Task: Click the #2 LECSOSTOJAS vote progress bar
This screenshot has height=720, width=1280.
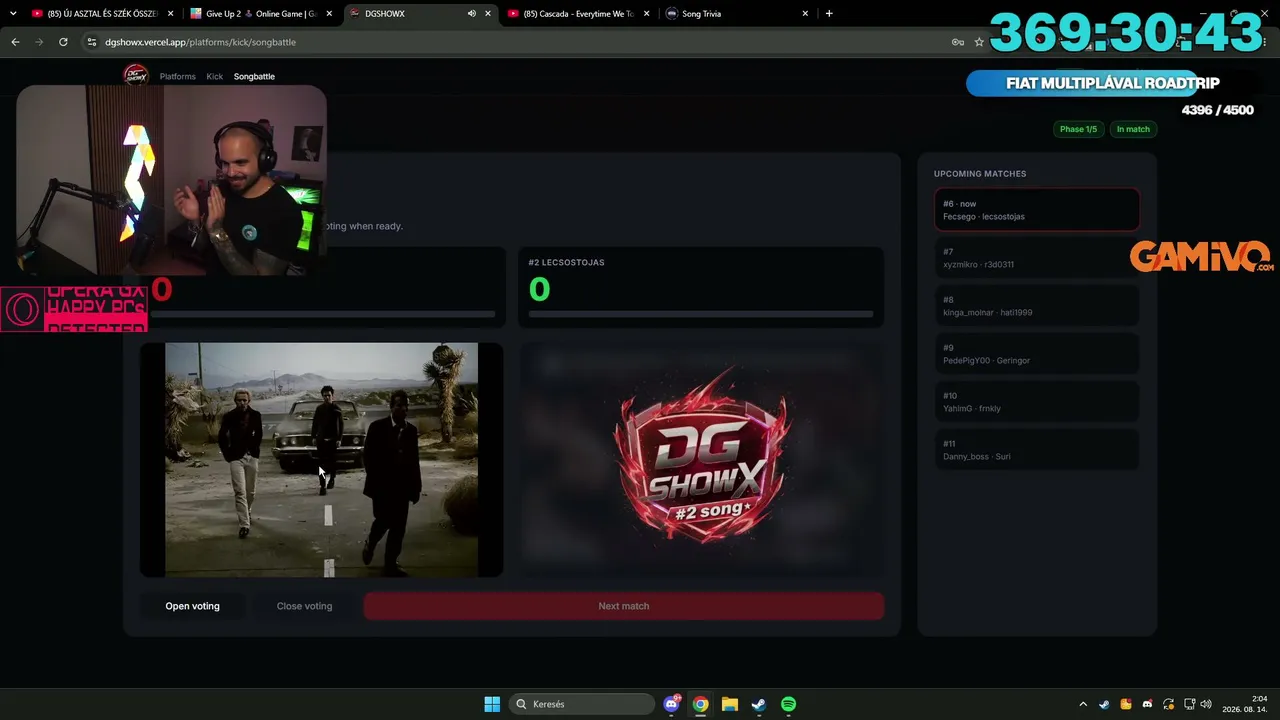Action: (701, 314)
